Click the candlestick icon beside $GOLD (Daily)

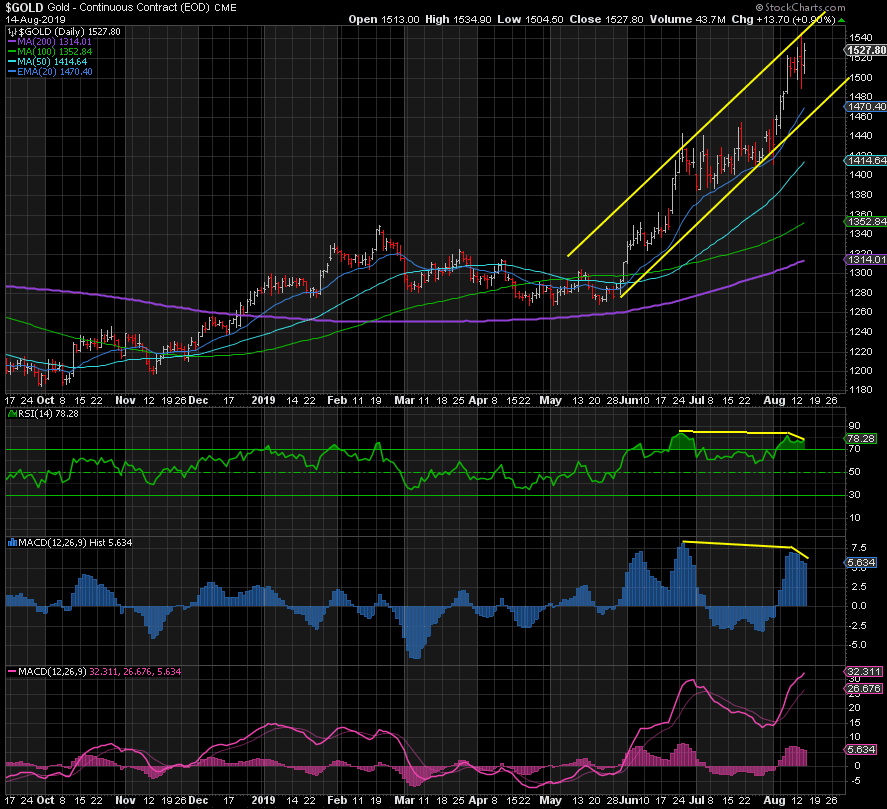pyautogui.click(x=10, y=33)
